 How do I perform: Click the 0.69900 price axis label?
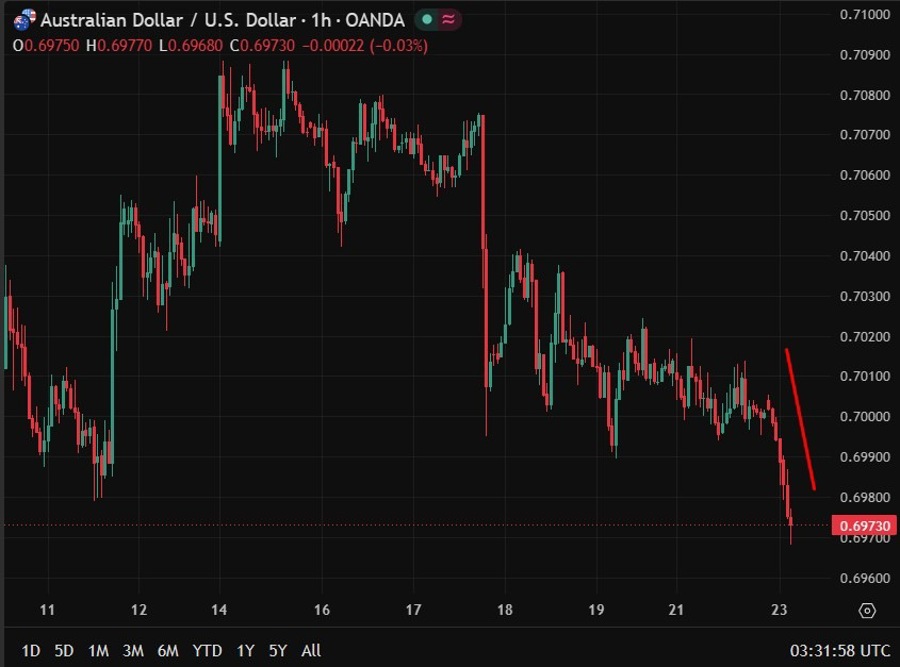[864, 457]
